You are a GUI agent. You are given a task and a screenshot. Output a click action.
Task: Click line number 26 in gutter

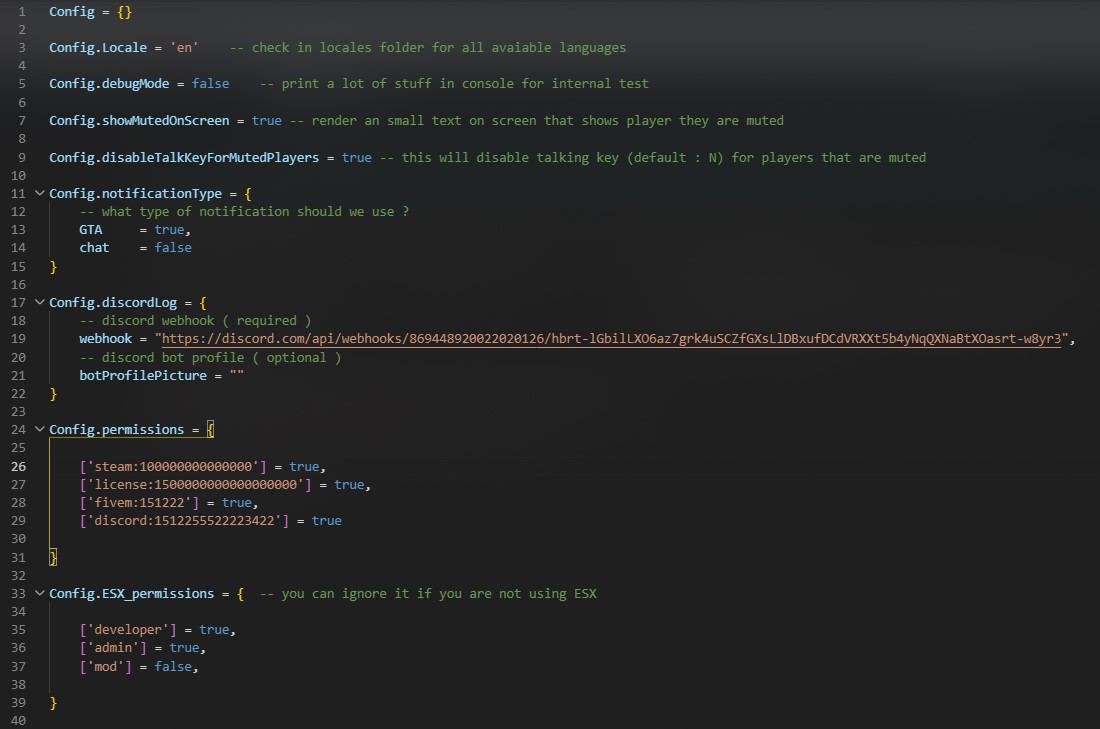[18, 467]
